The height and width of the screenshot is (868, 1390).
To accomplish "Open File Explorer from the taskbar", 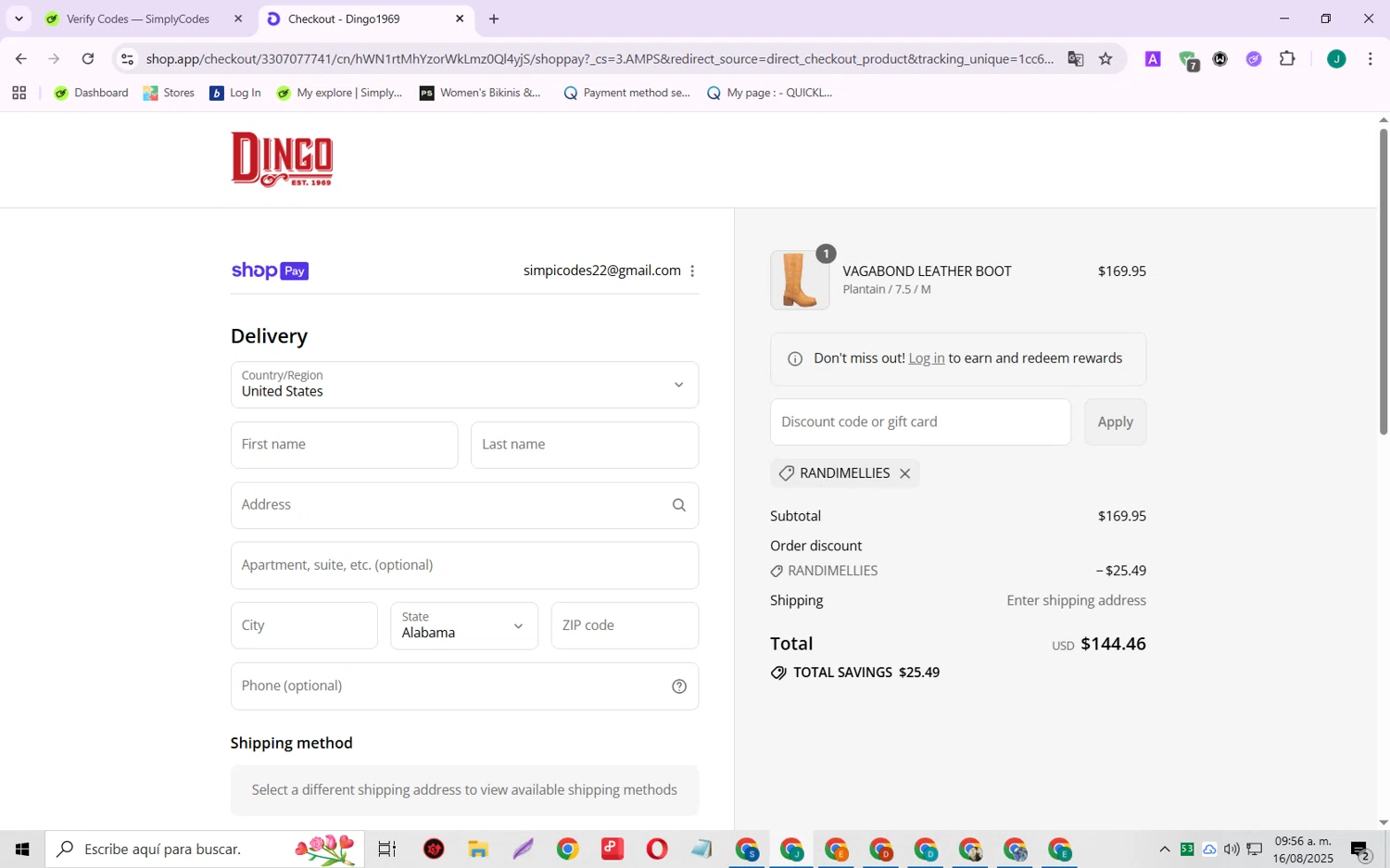I will coord(478,849).
